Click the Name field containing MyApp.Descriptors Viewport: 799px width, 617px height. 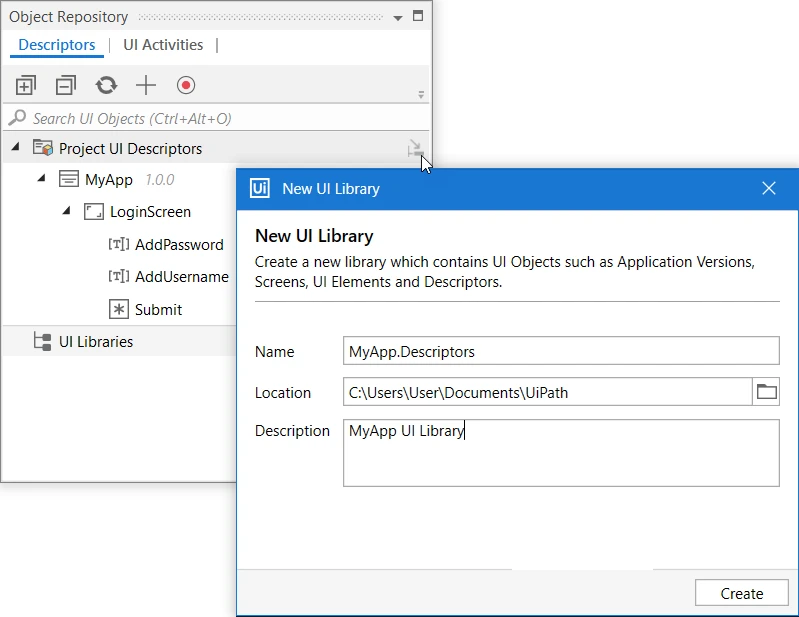coord(561,351)
